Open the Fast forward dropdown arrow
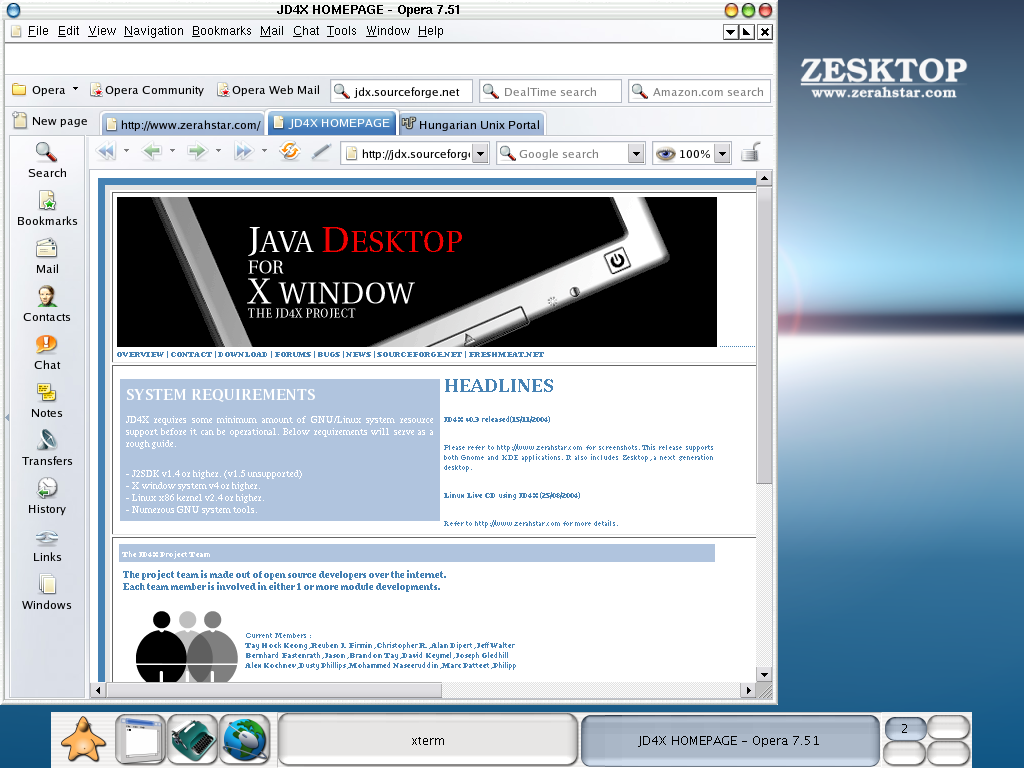Image resolution: width=1024 pixels, height=768 pixels. click(264, 151)
